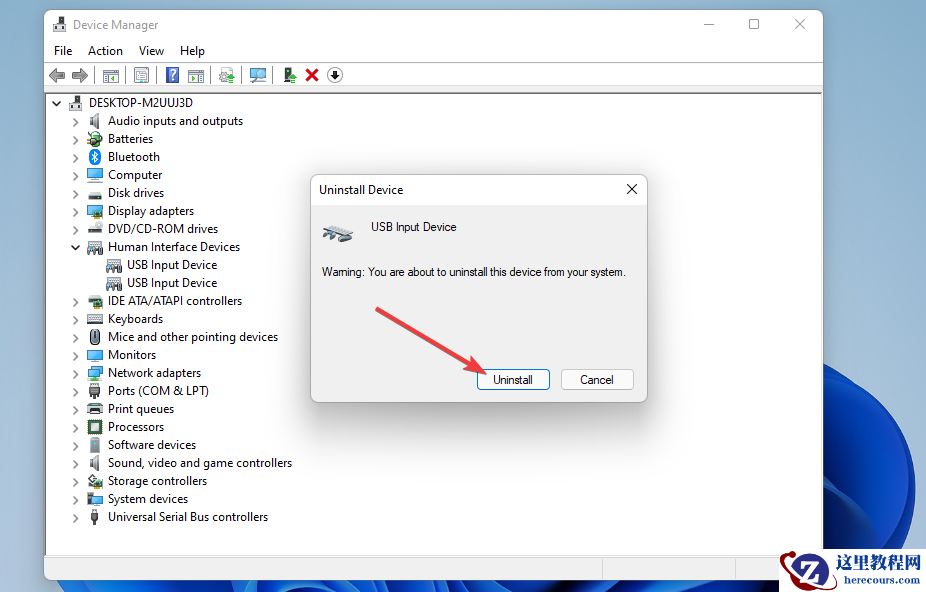Expand the Universal Serial Bus controllers category
This screenshot has height=592, width=926.
point(75,517)
